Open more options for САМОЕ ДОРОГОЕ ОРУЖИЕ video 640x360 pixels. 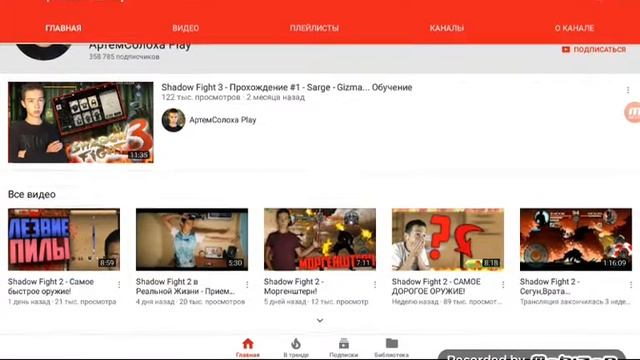click(503, 284)
